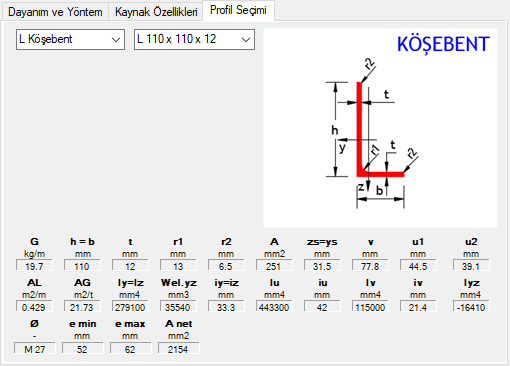The height and width of the screenshot is (366, 510).
Task: Click the r1 radius field showing 13
Action: point(178,266)
